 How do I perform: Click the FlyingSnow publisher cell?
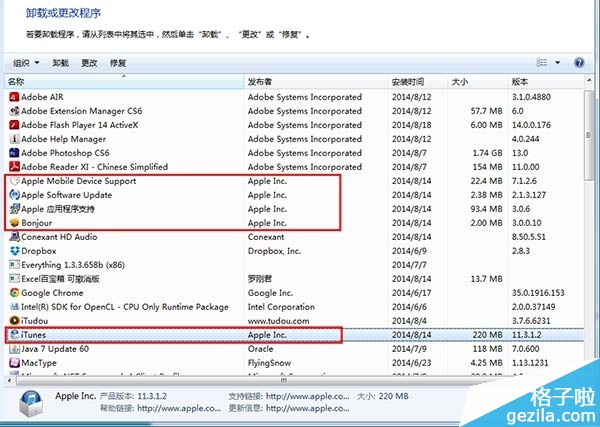[x=269, y=363]
